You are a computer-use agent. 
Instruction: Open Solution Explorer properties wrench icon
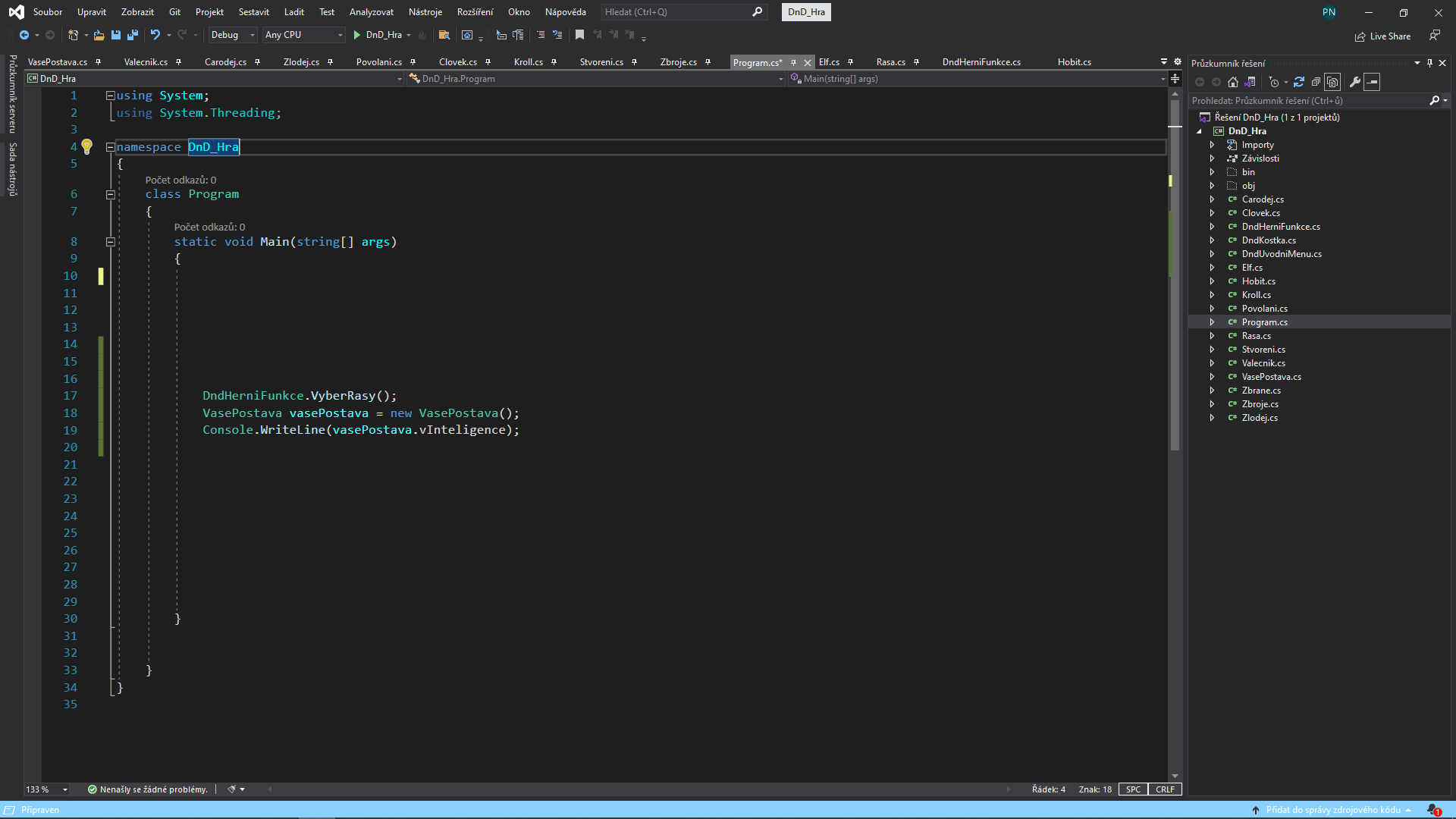coord(1355,82)
